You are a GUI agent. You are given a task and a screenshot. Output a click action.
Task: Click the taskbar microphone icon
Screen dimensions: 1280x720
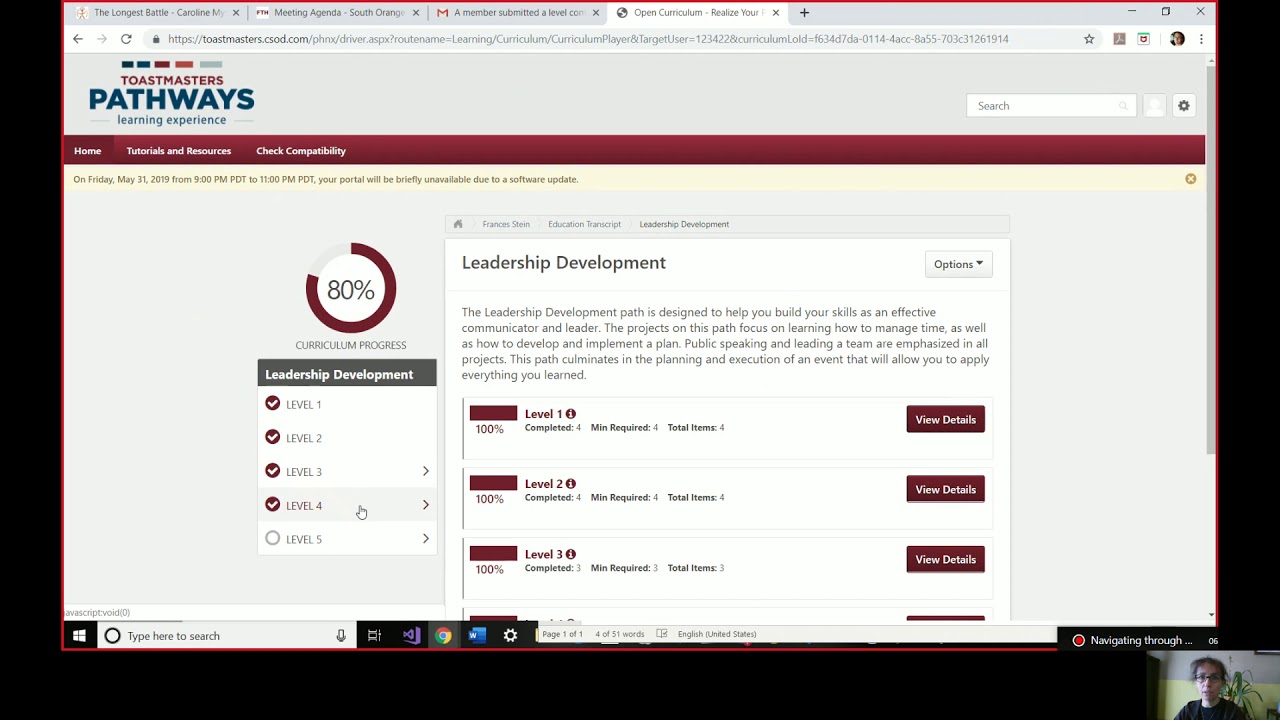coord(341,636)
